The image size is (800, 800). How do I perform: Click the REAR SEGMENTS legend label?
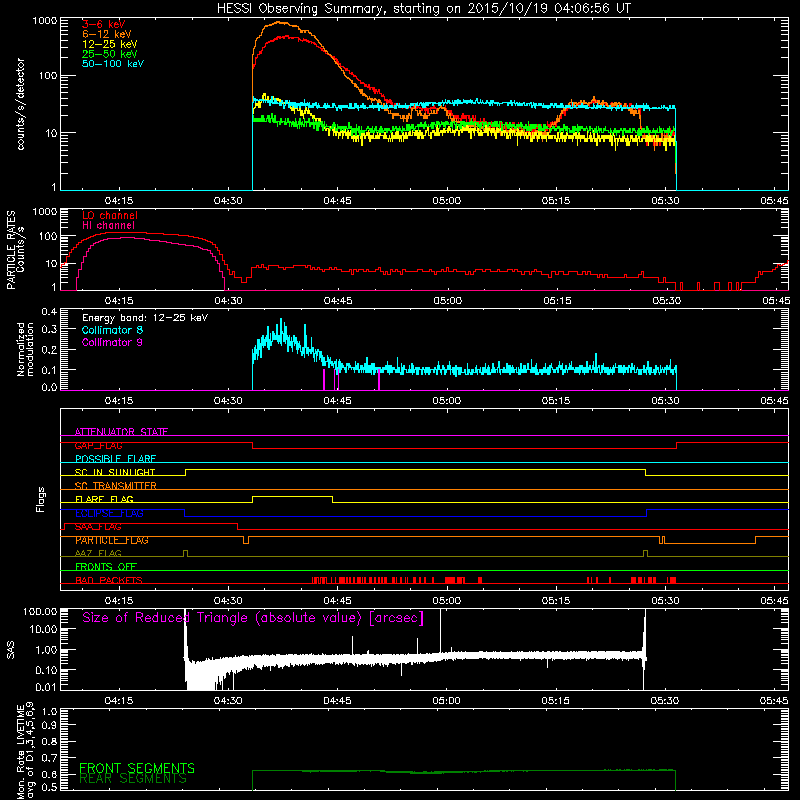(x=133, y=779)
